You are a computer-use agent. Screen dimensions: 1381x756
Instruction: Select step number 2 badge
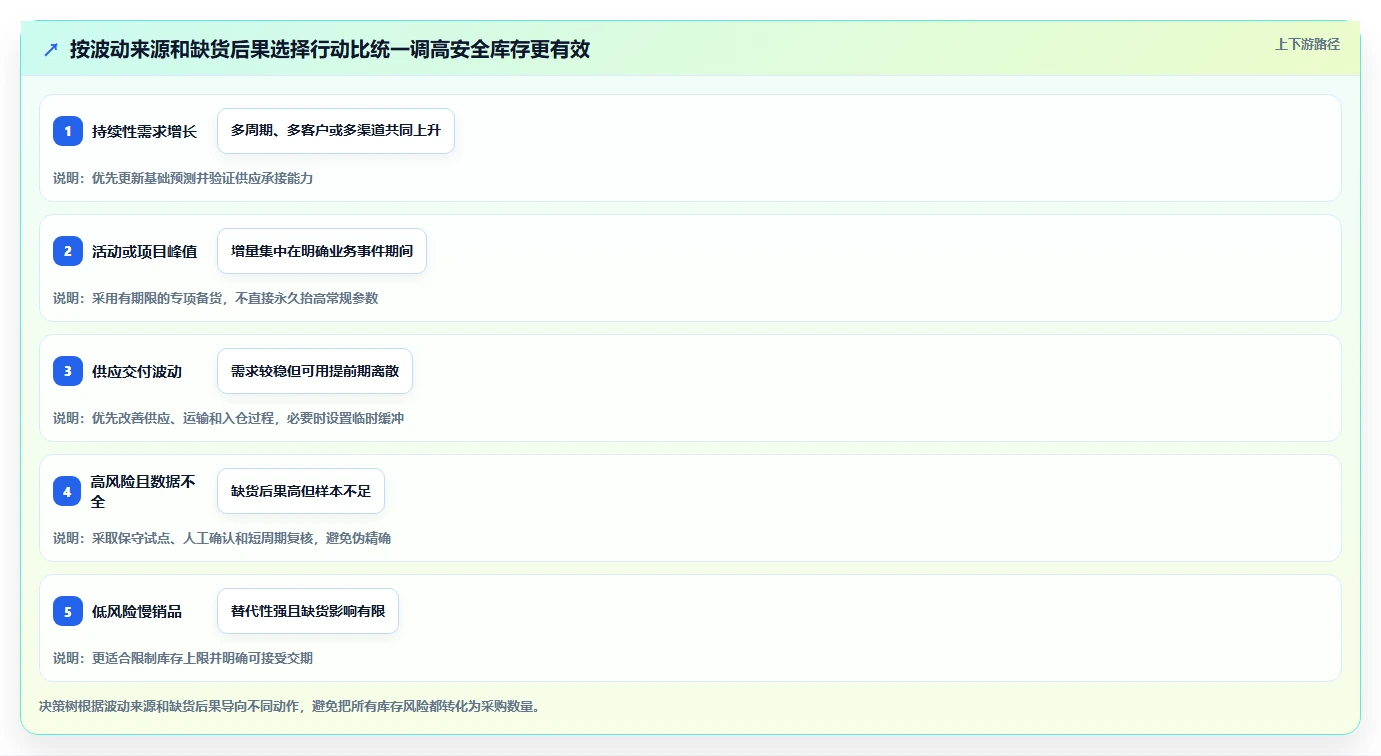pyautogui.click(x=68, y=251)
